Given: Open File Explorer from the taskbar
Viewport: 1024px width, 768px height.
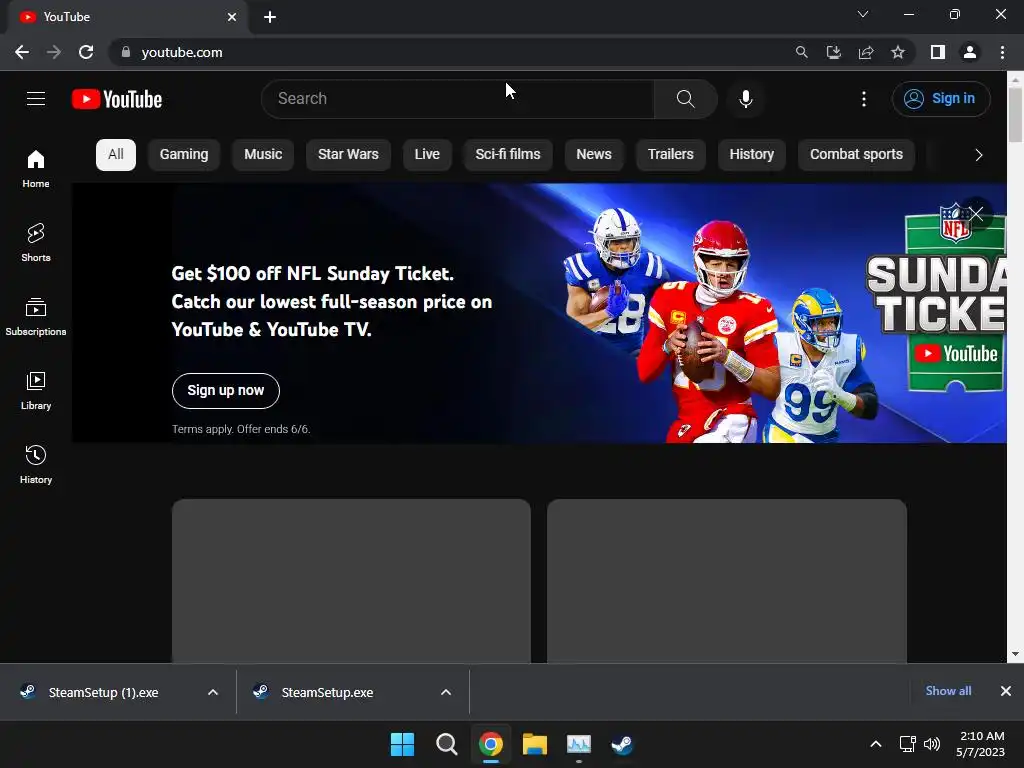Looking at the screenshot, I should point(535,744).
